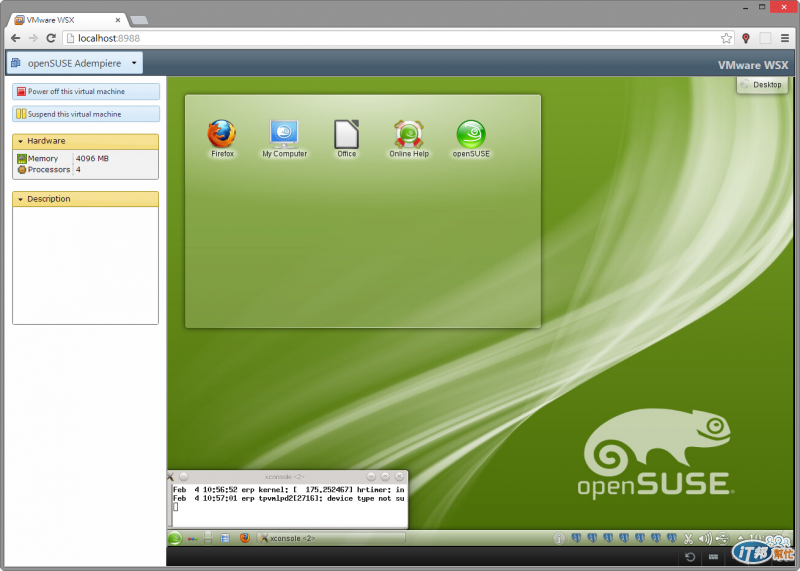Click the X window menu icon of xconsole

coord(170,477)
